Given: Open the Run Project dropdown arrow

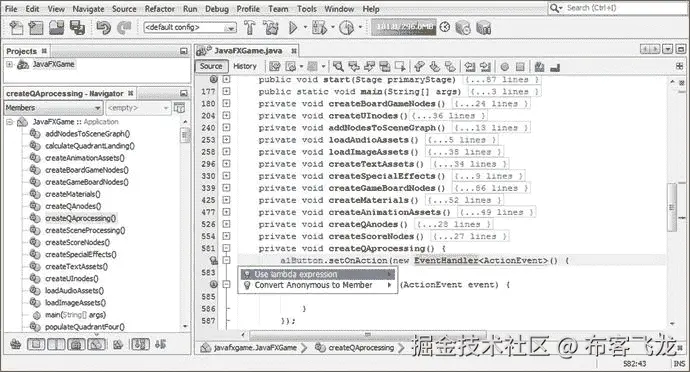Looking at the screenshot, I should pos(305,27).
